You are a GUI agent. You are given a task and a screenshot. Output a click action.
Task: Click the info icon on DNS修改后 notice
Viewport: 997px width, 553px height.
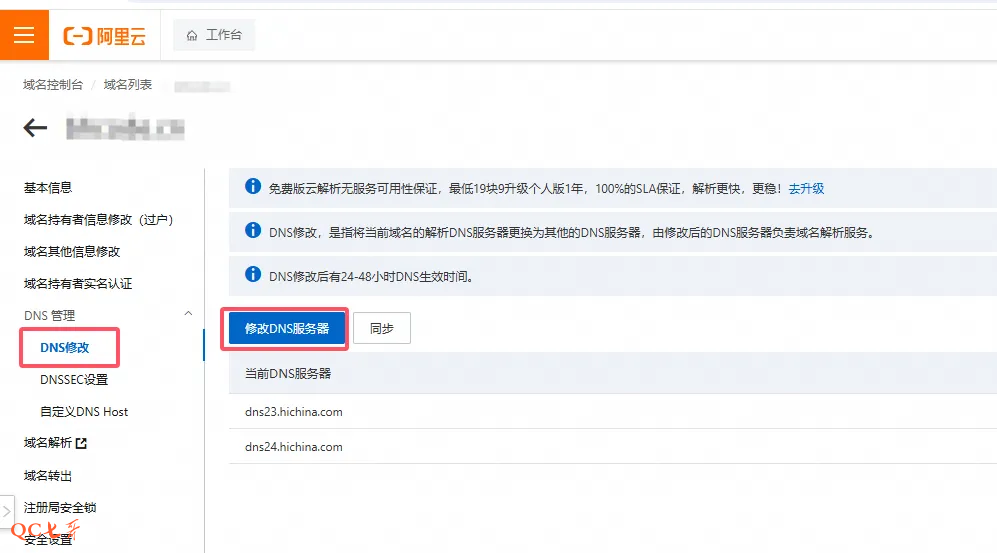[x=253, y=275]
